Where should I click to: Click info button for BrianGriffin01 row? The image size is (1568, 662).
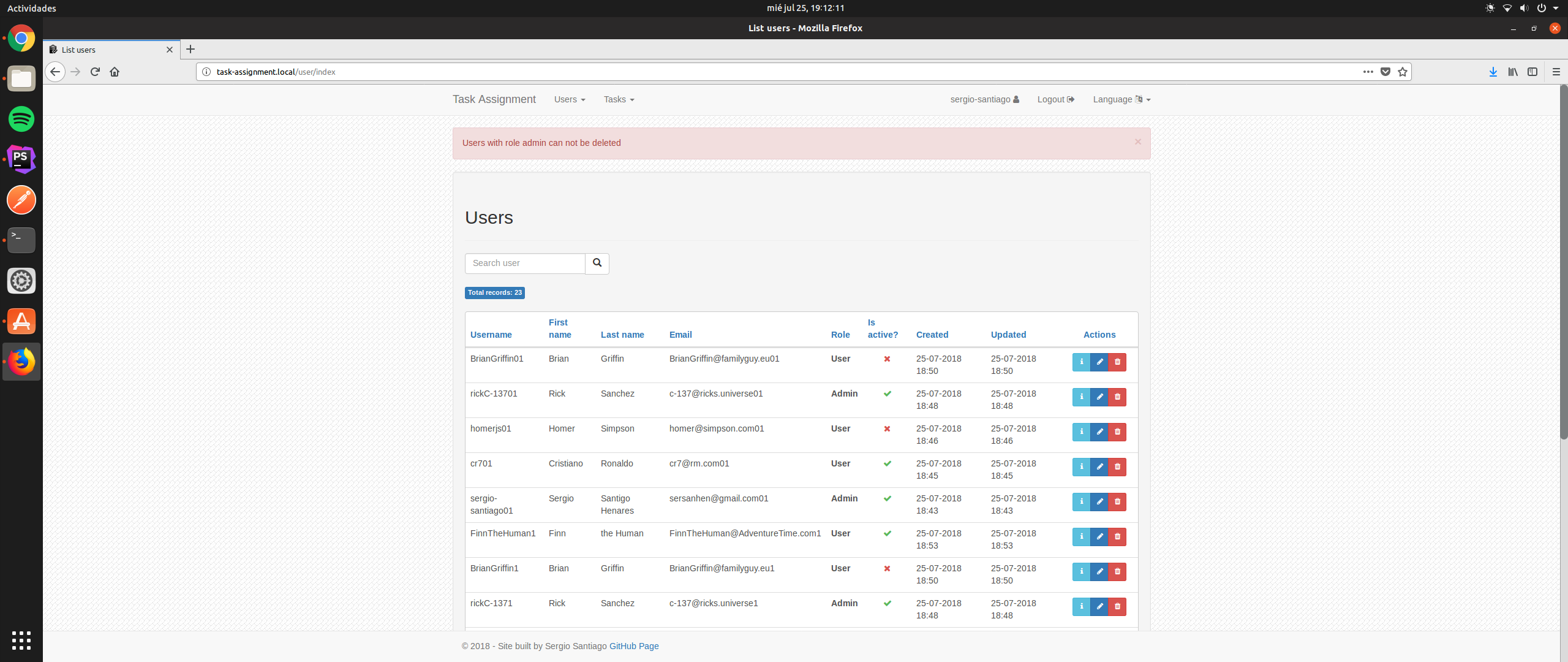[x=1081, y=362]
